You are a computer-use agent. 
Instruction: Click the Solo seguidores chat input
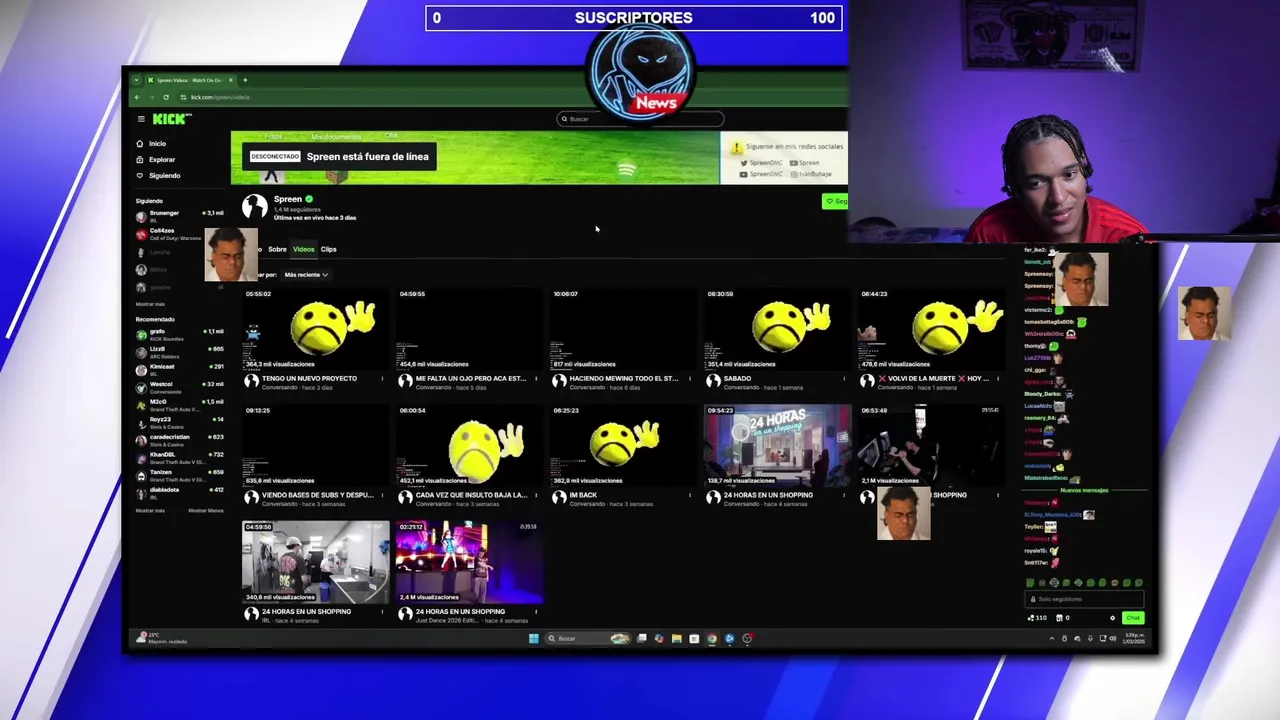point(1085,599)
